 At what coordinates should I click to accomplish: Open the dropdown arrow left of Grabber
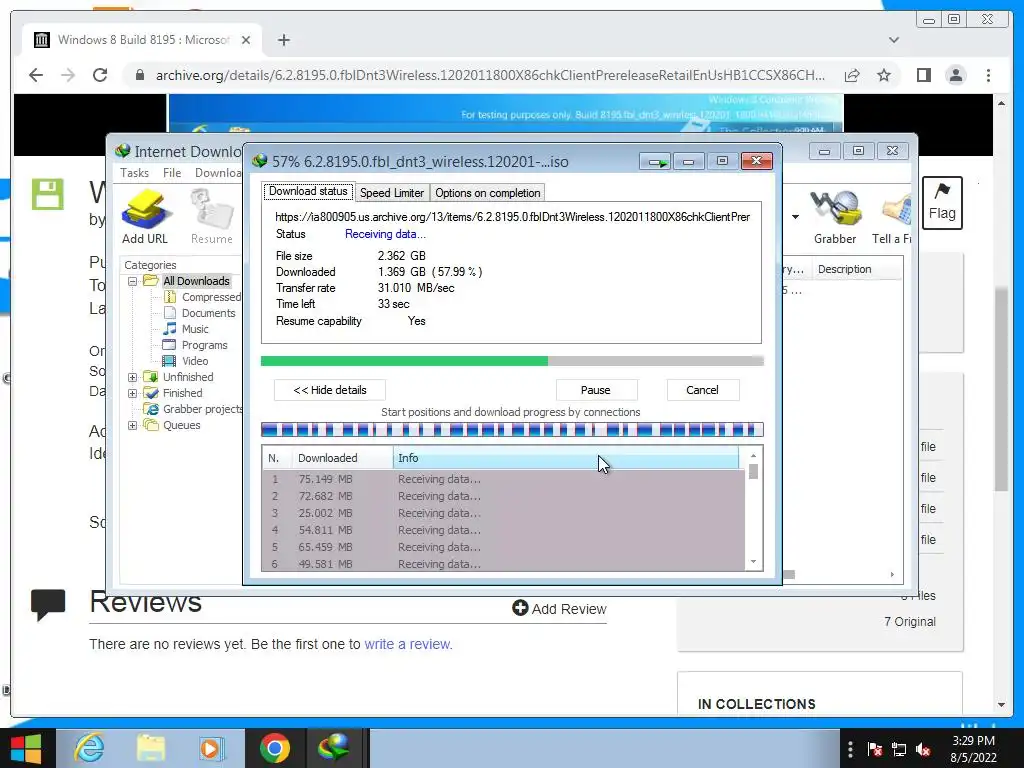click(795, 216)
